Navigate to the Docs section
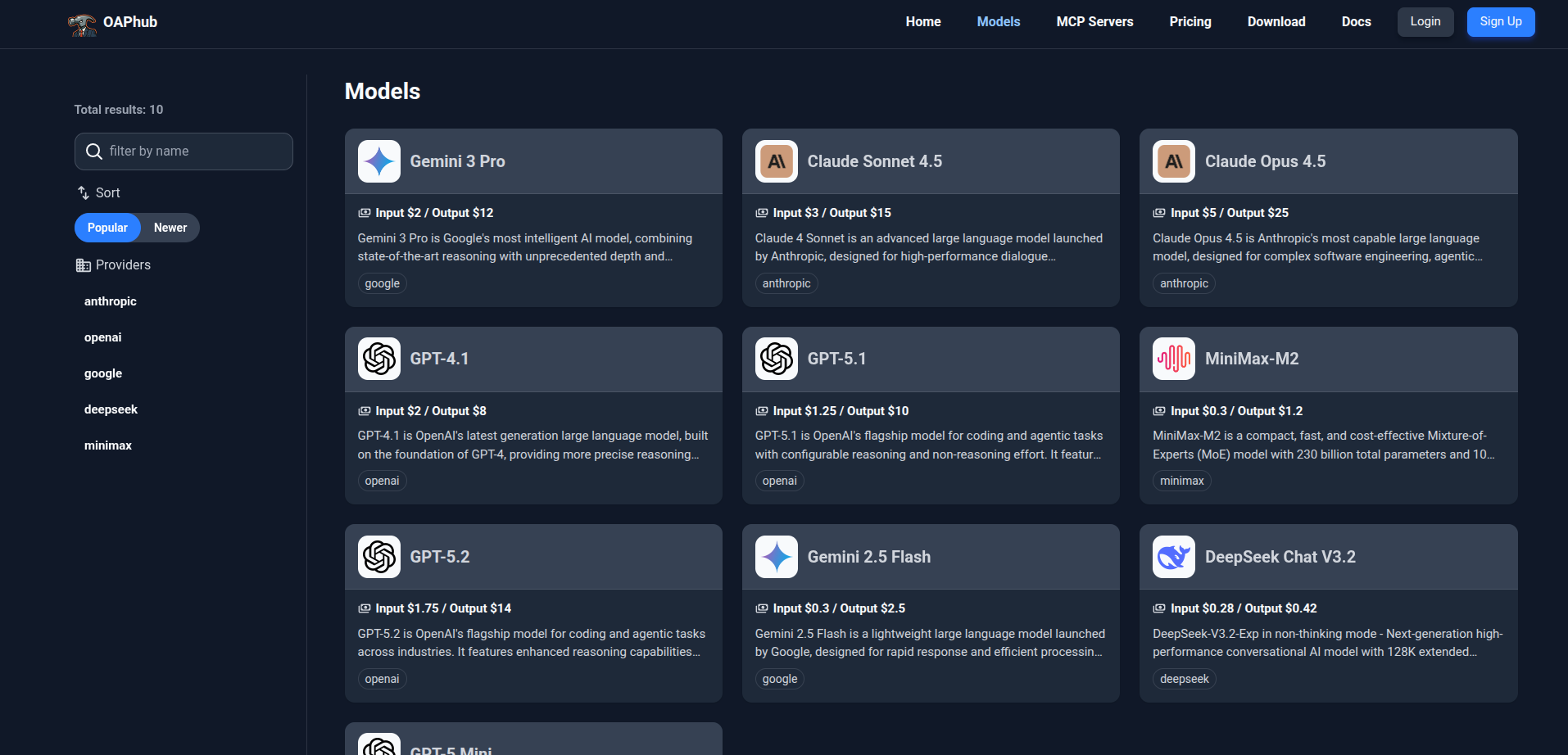 [1356, 22]
